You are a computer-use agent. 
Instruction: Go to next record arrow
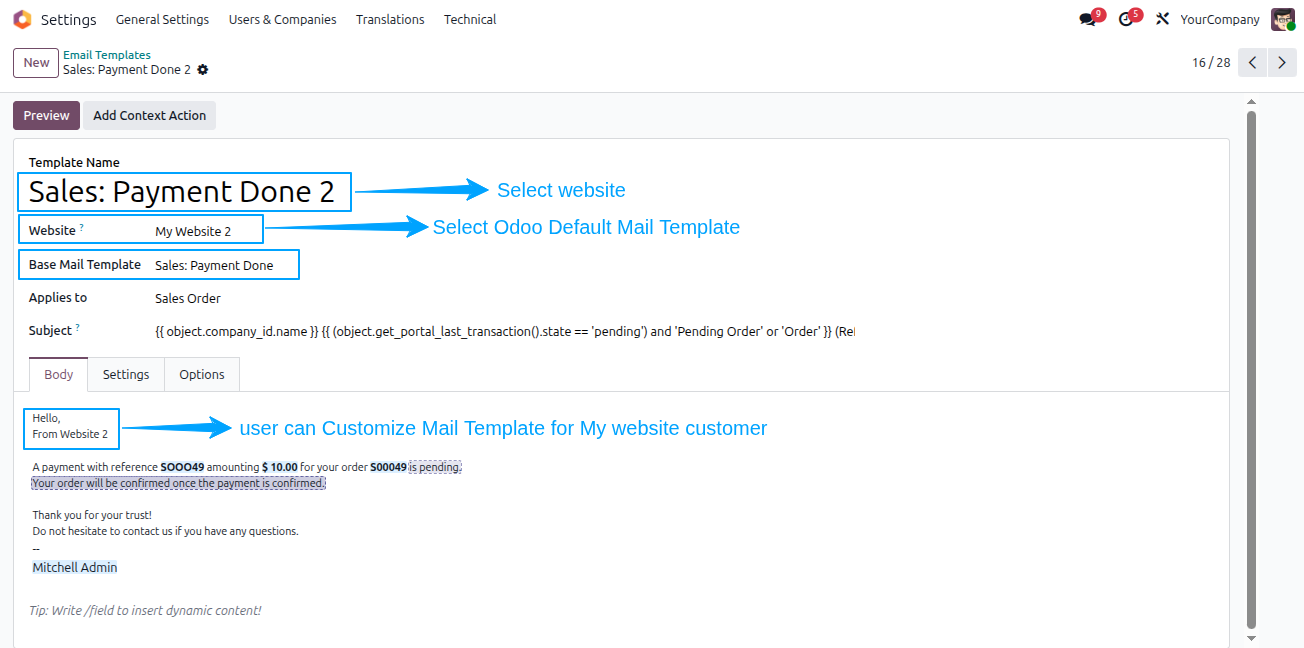1282,62
